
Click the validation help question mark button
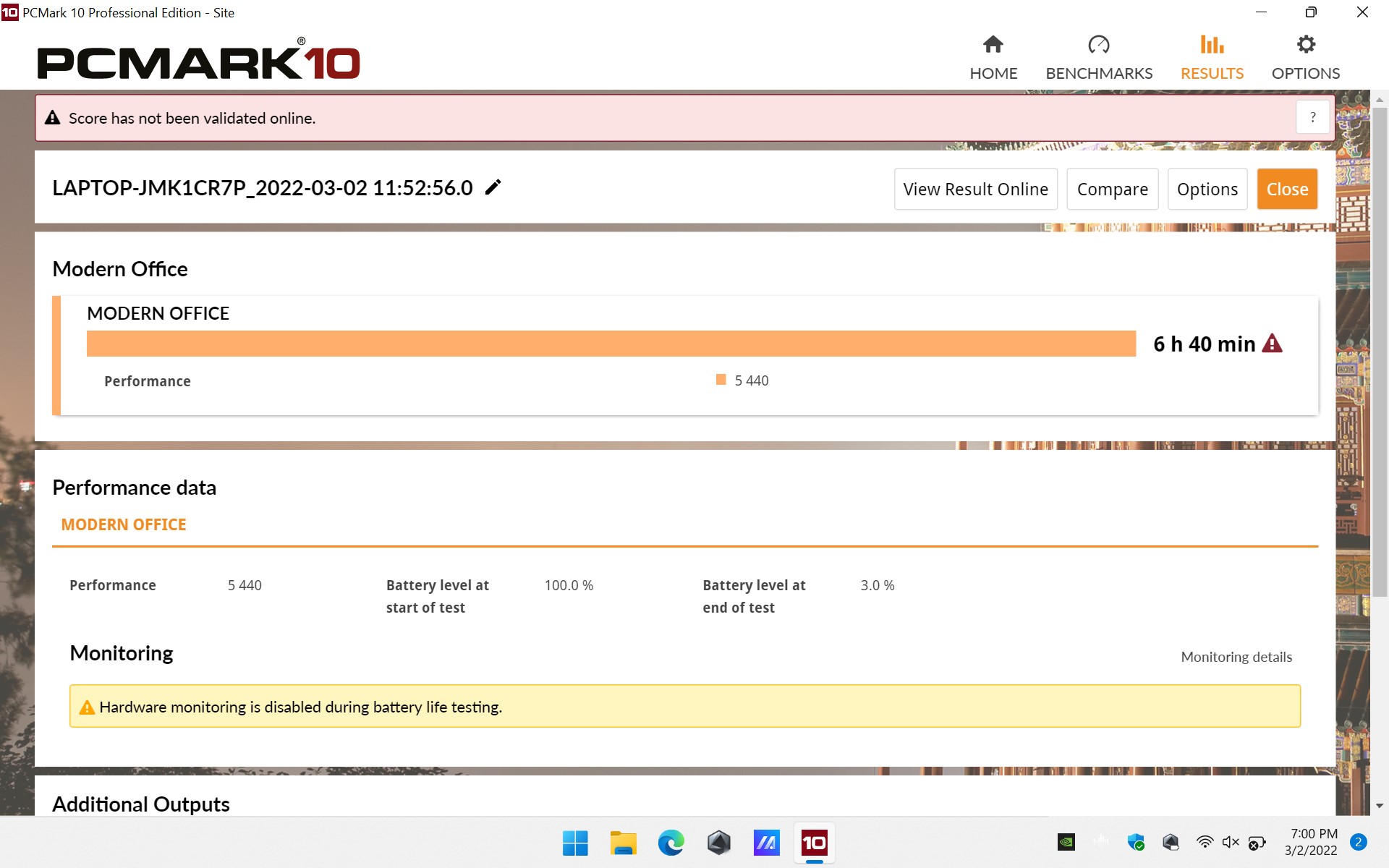tap(1313, 117)
